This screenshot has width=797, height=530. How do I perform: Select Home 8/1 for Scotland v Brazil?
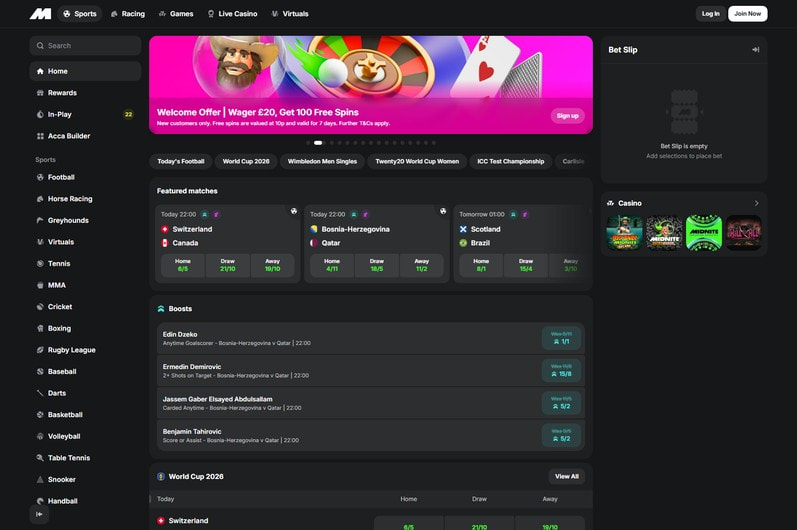coord(481,265)
